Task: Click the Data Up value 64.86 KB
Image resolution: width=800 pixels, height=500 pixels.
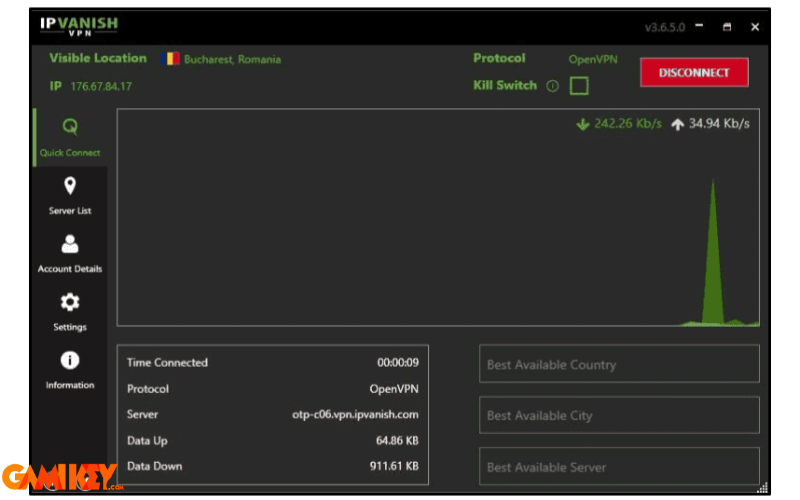Action: [397, 440]
